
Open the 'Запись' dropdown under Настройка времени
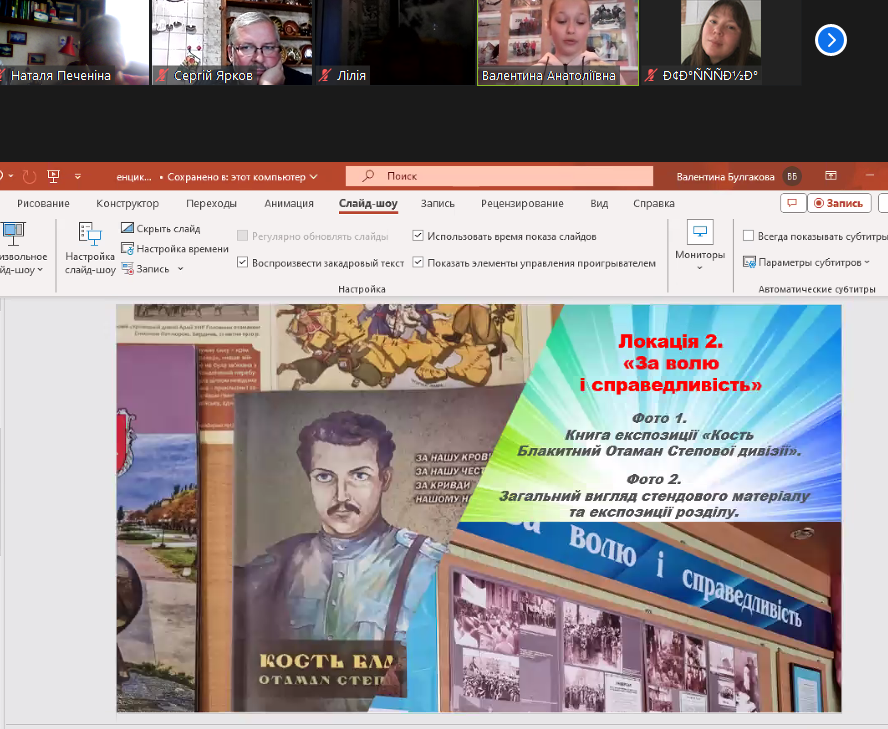180,268
